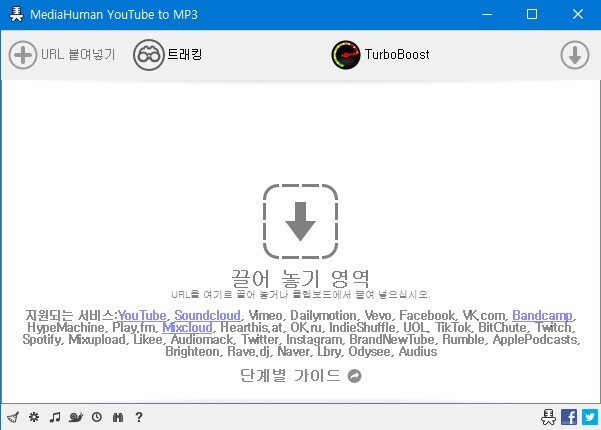
Task: Click the URL 붙여넣기 plus icon
Action: pyautogui.click(x=23, y=55)
